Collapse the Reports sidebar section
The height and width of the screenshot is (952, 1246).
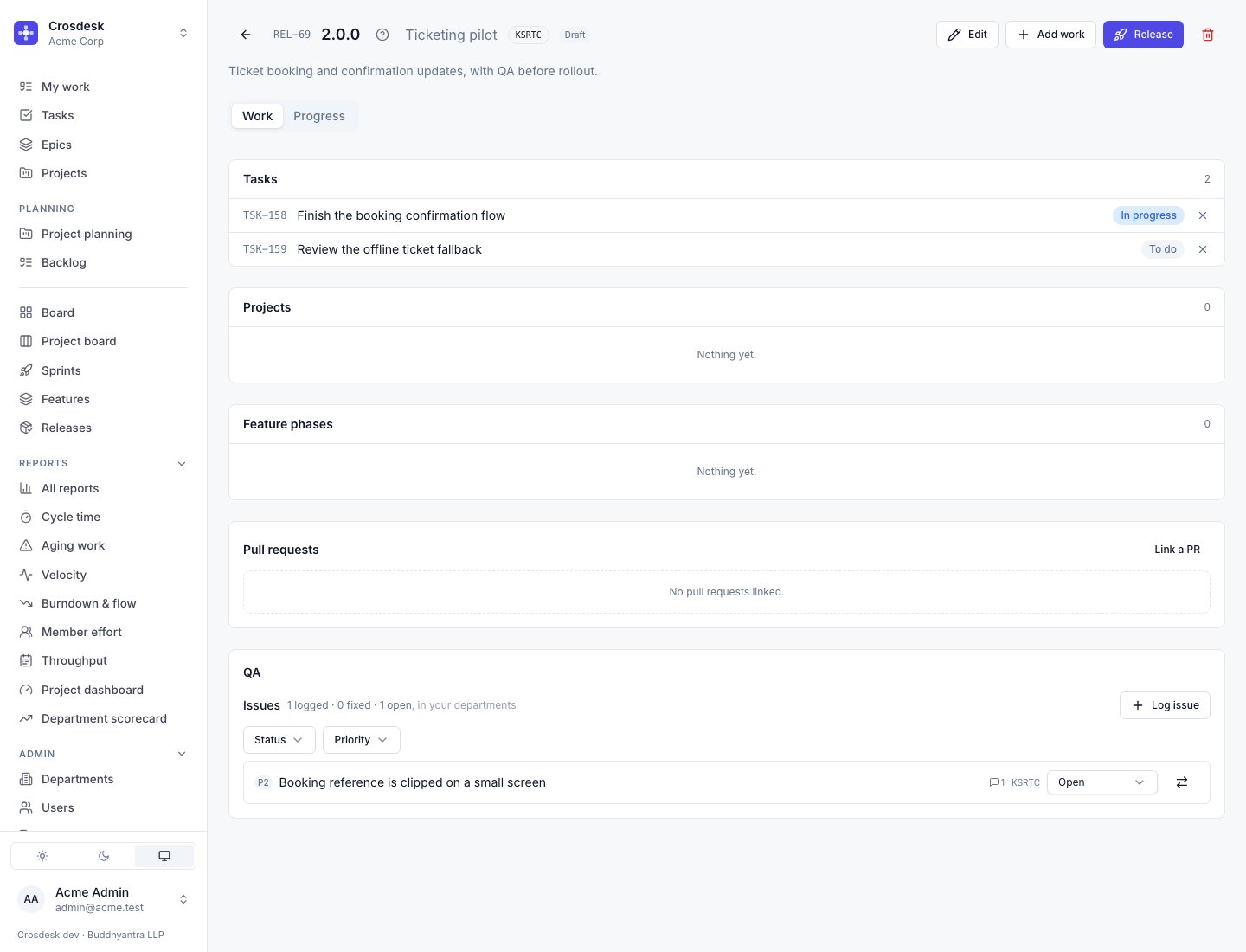click(x=182, y=463)
